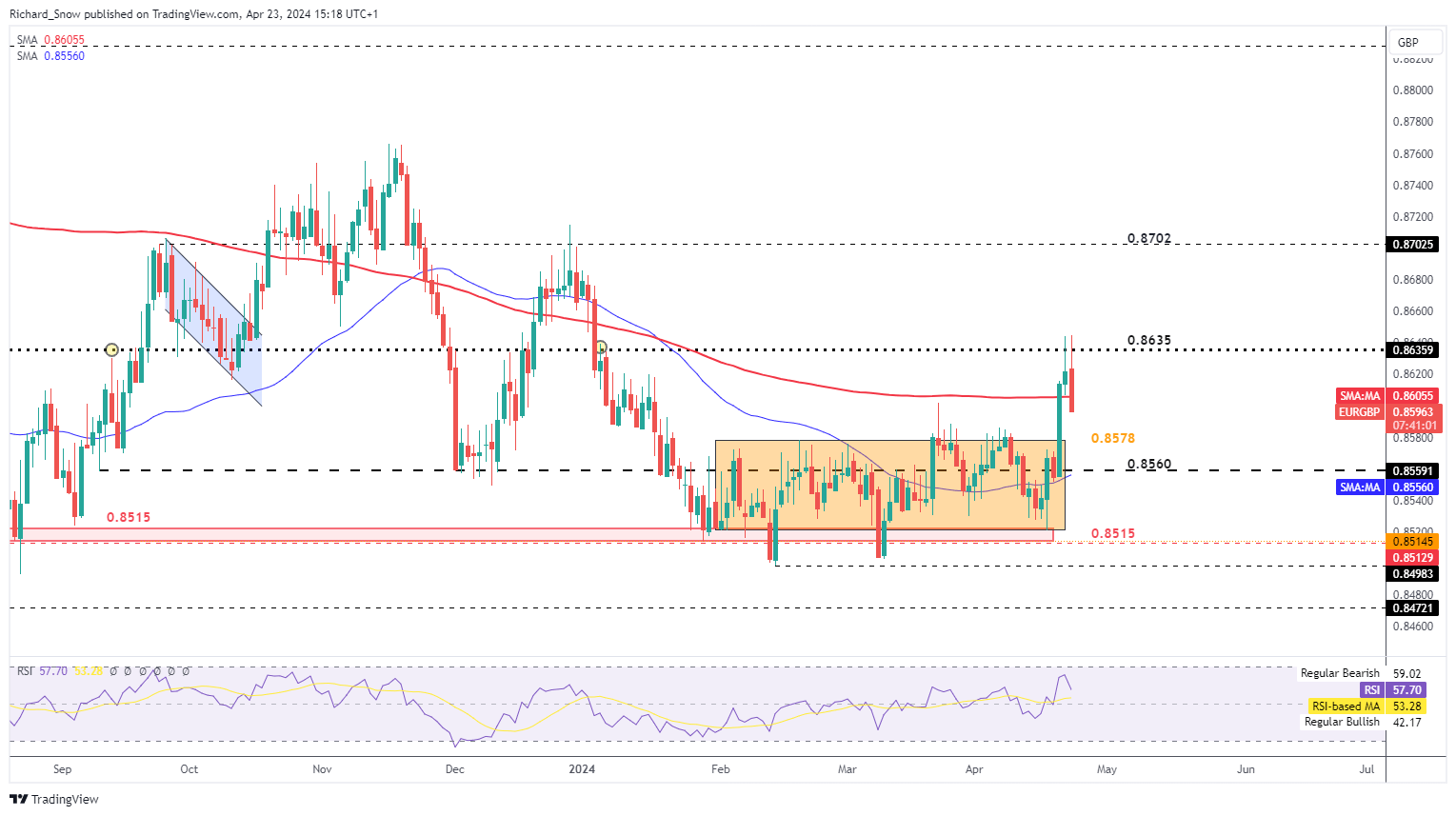Image resolution: width=1456 pixels, height=816 pixels.
Task: Click the 0.87025 price axis label
Action: [x=1413, y=245]
